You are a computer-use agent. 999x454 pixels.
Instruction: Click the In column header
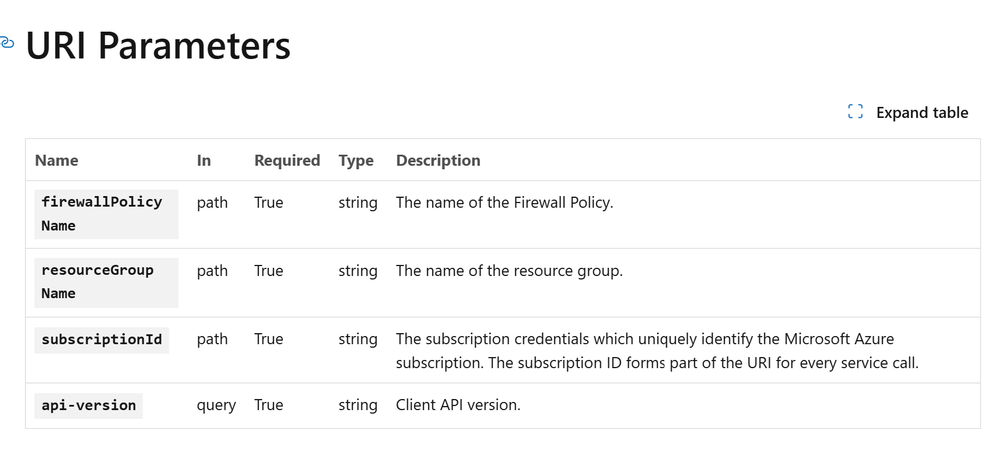pos(204,160)
